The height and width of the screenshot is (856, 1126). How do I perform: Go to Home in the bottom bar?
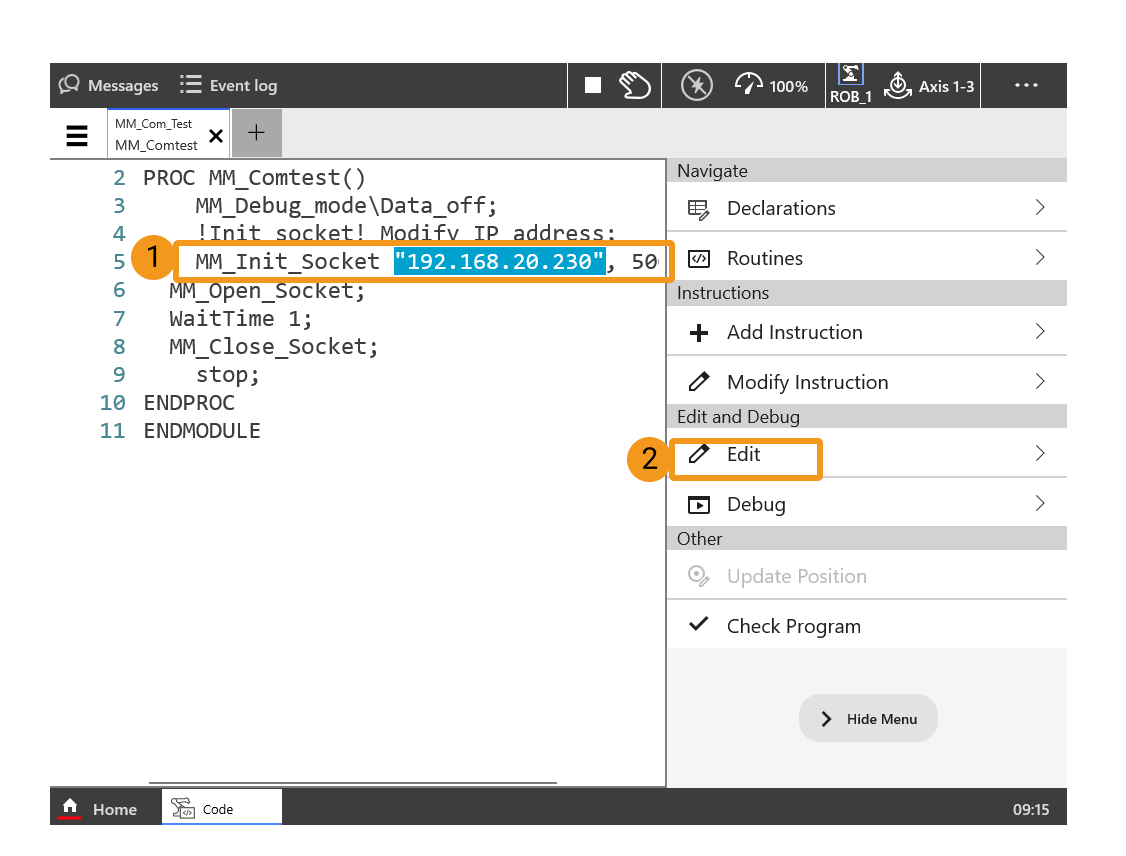[x=100, y=809]
